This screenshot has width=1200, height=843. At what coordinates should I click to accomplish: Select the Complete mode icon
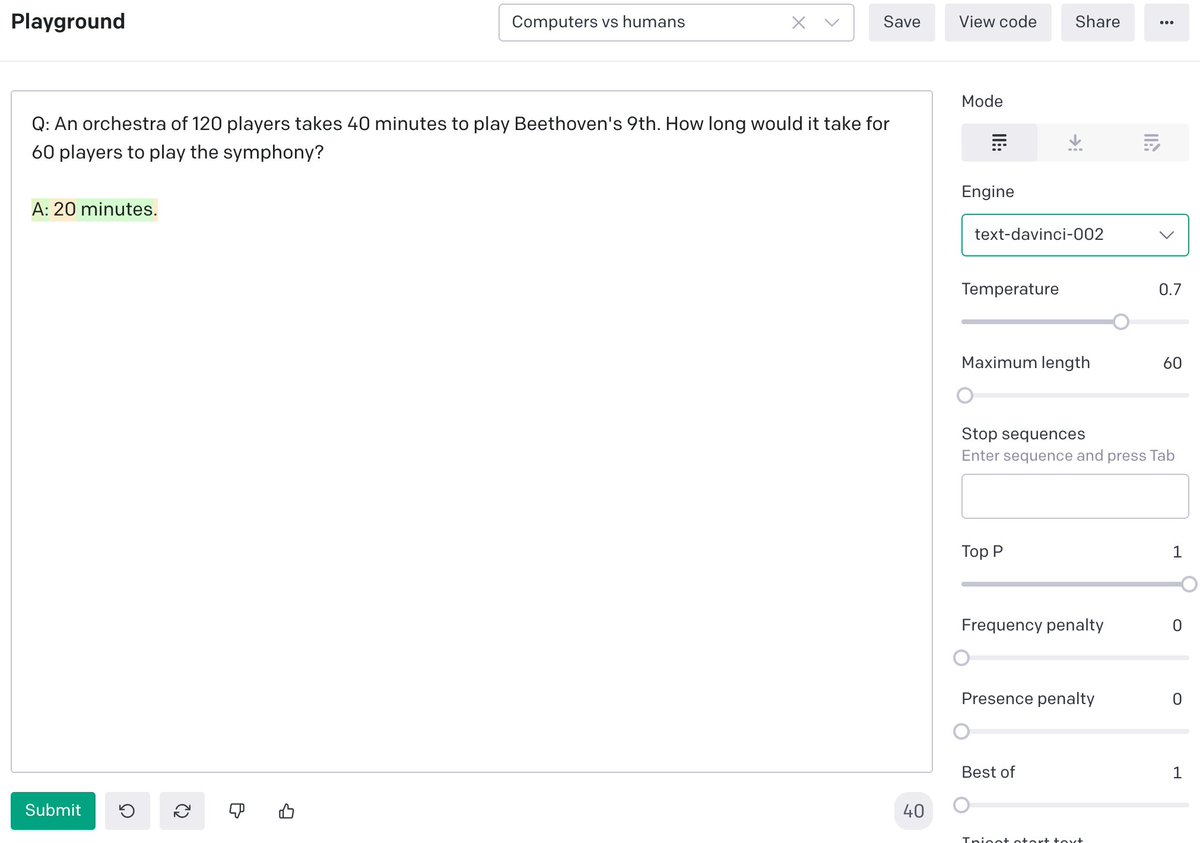point(999,143)
